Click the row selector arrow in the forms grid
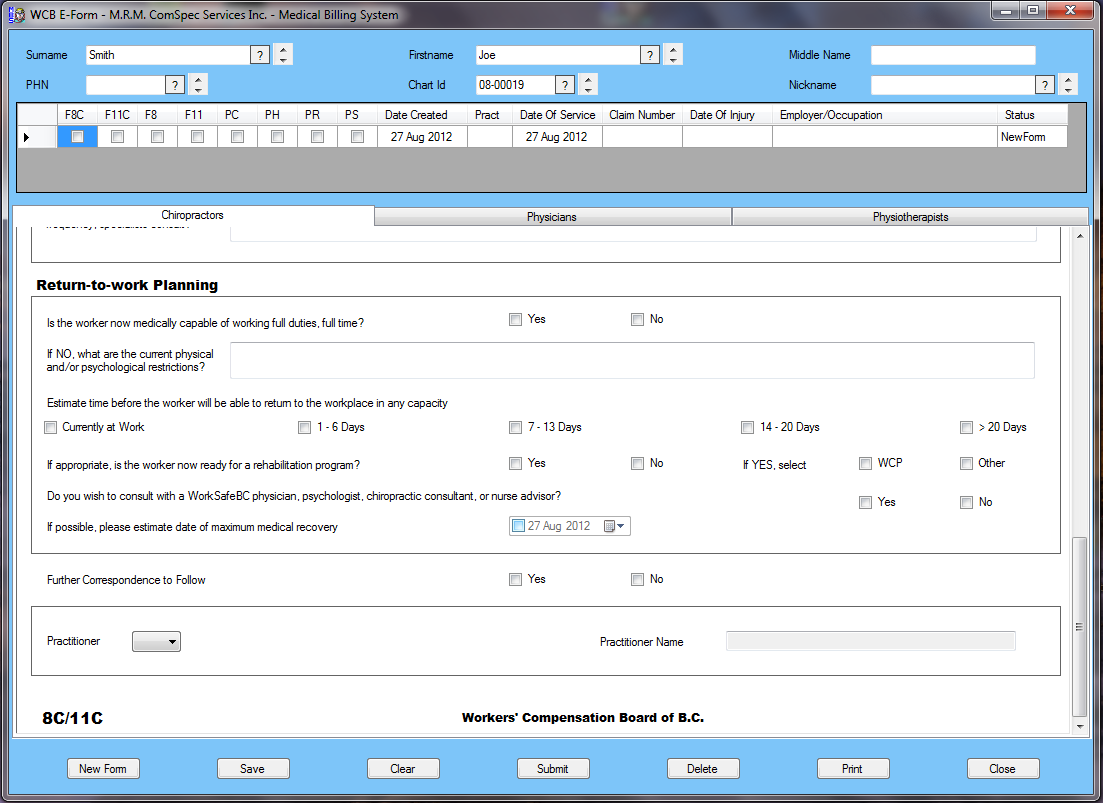1103x803 pixels. [27, 137]
